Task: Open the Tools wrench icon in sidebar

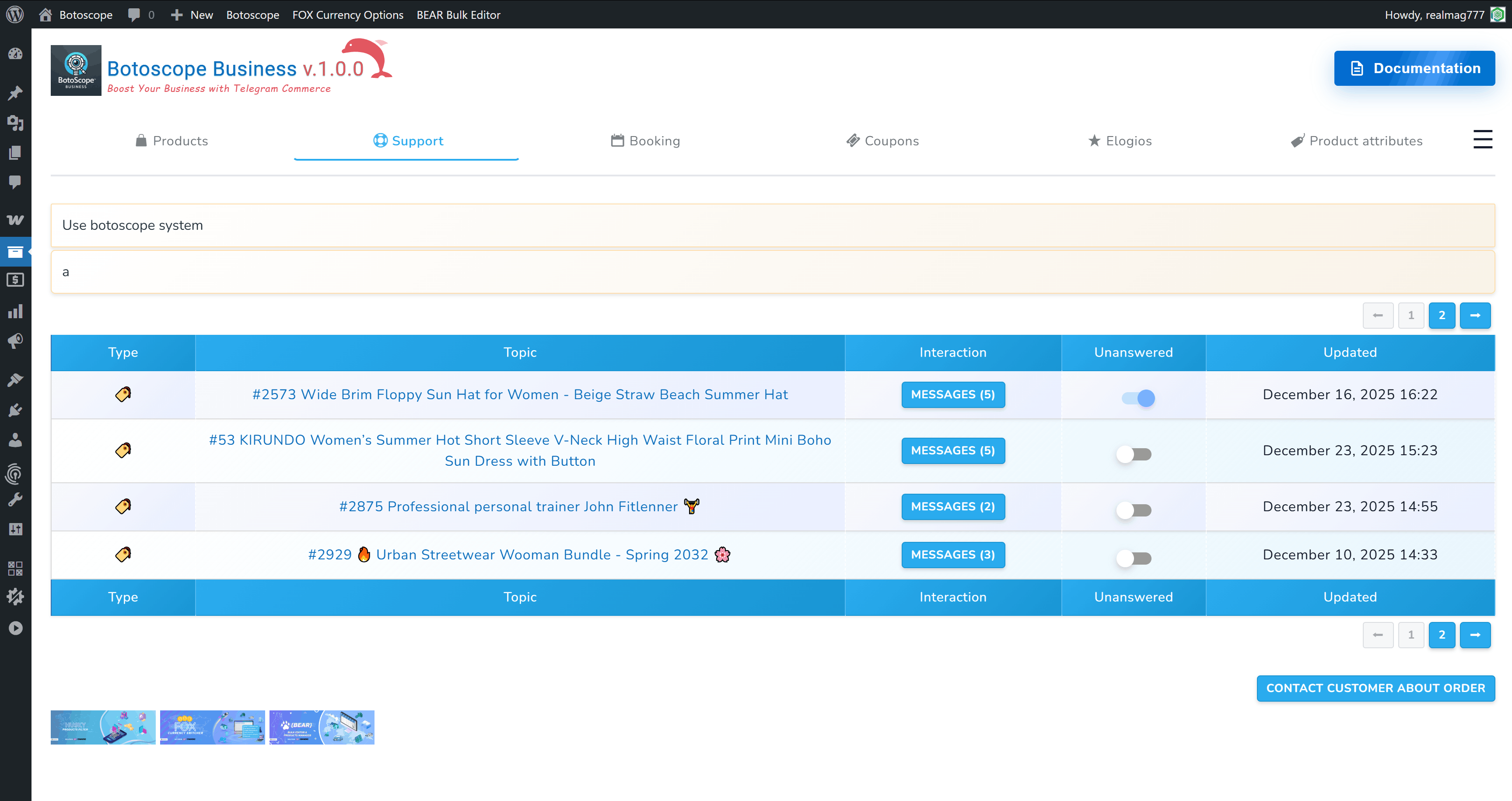Action: click(x=16, y=499)
